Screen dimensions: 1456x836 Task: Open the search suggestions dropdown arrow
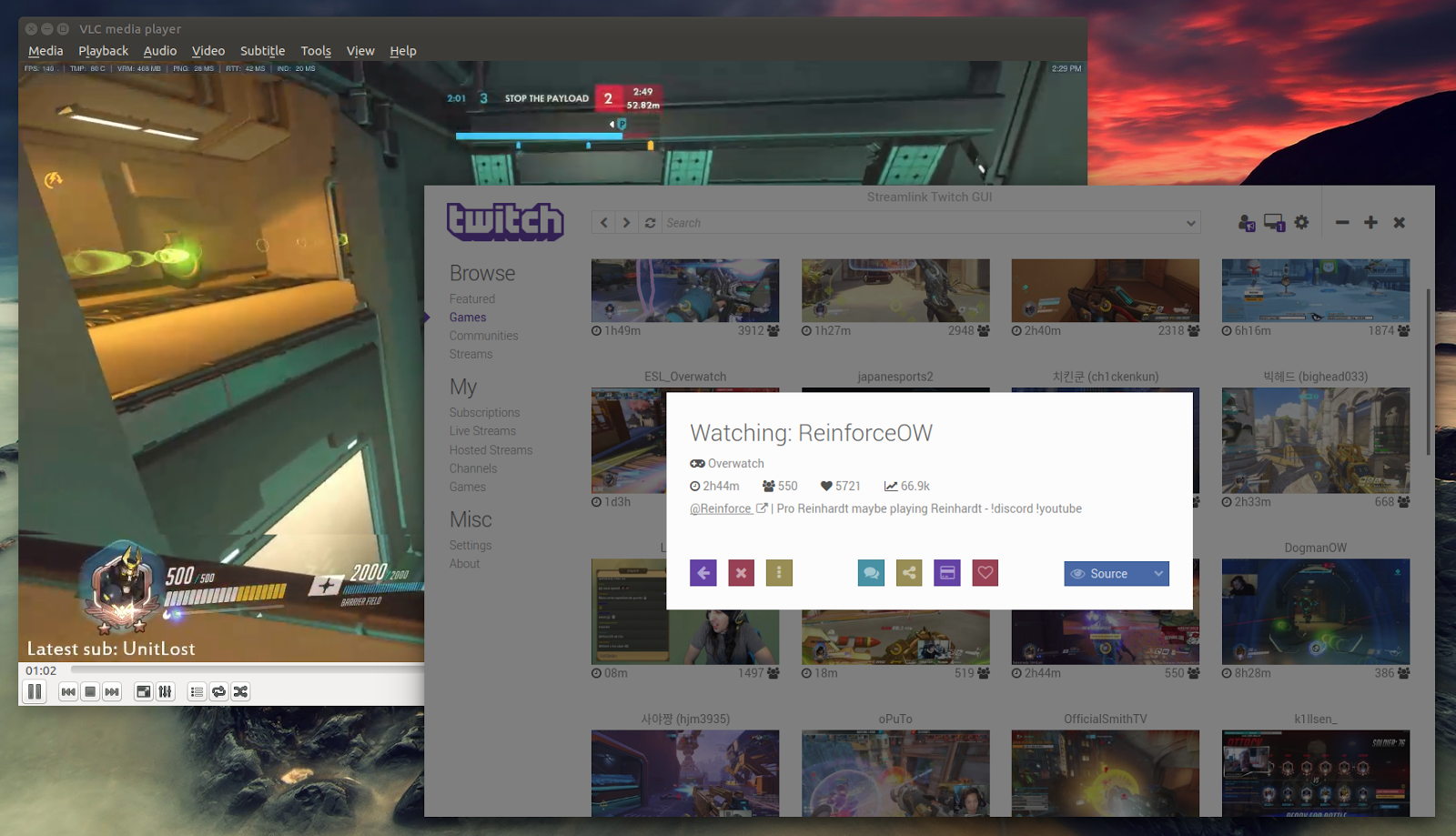pyautogui.click(x=1189, y=222)
